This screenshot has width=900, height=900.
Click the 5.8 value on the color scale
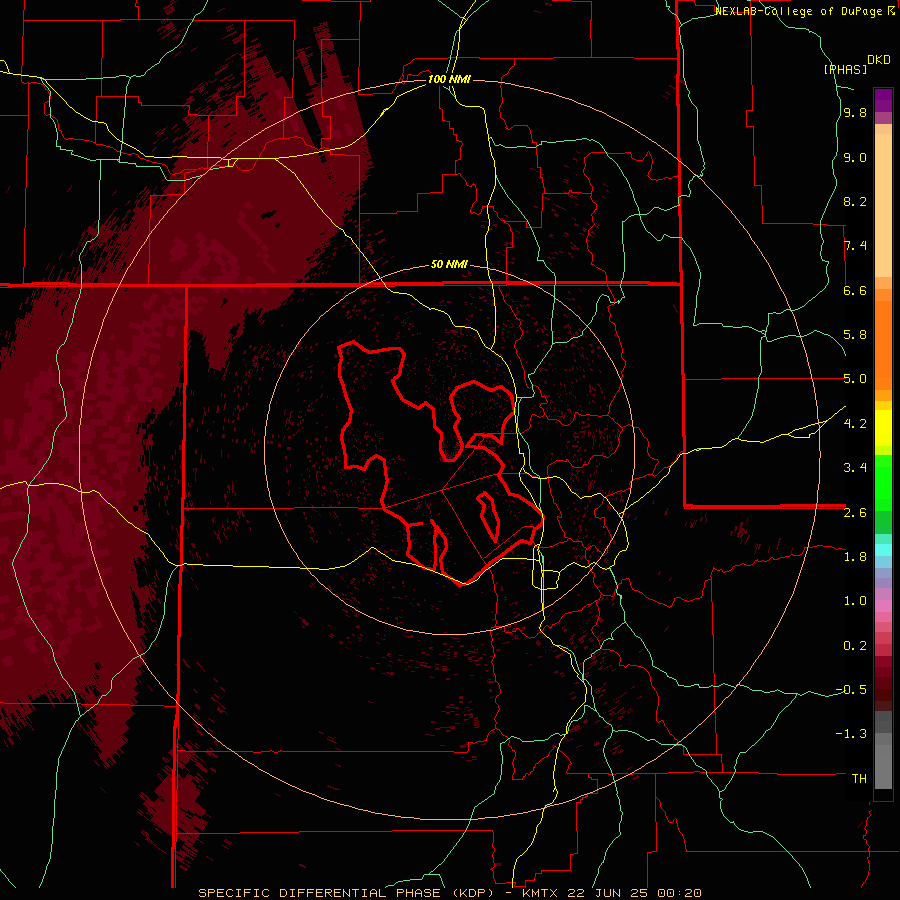click(855, 335)
